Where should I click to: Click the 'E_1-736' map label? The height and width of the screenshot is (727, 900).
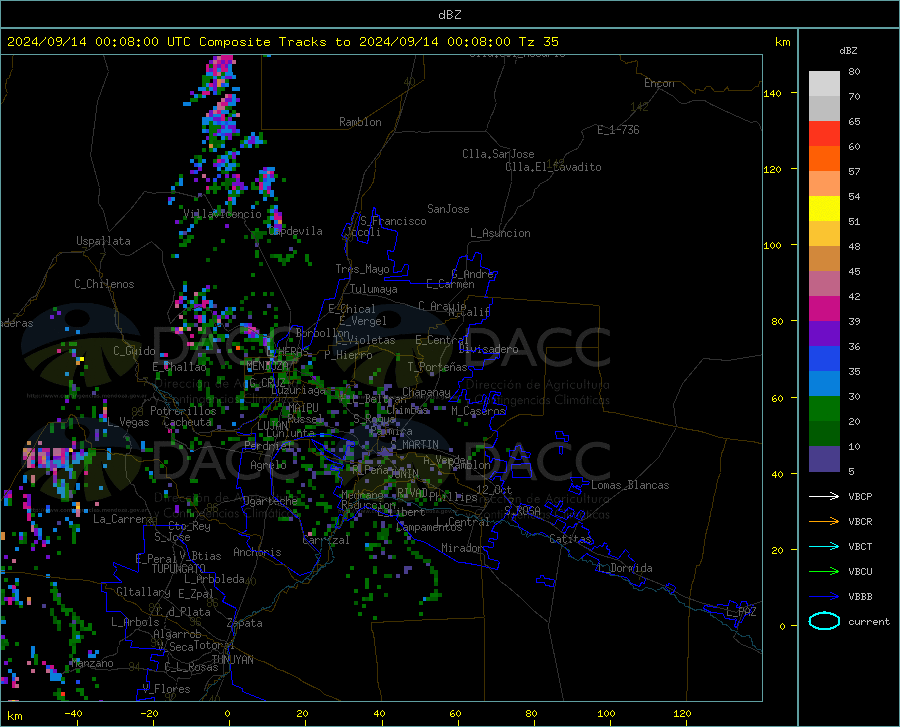click(618, 130)
